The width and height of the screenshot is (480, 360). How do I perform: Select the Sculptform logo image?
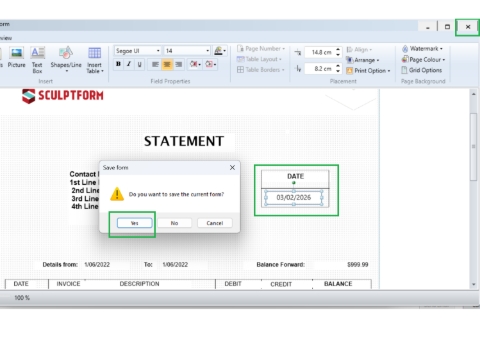click(x=63, y=96)
